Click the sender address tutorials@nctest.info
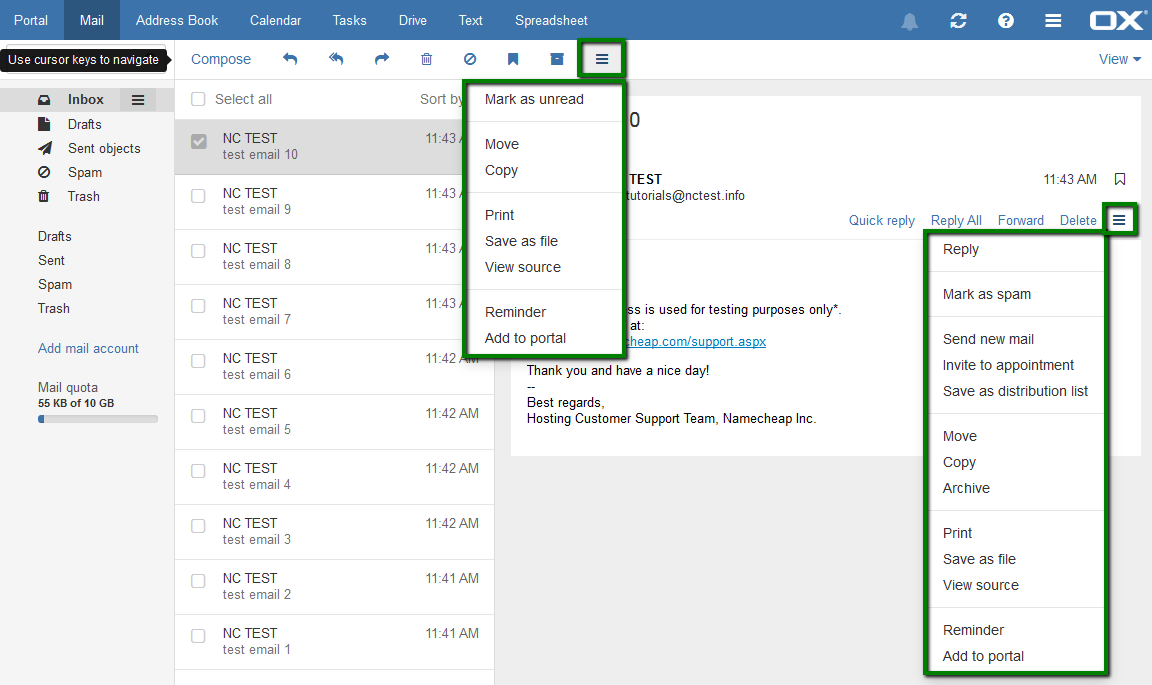 point(685,196)
